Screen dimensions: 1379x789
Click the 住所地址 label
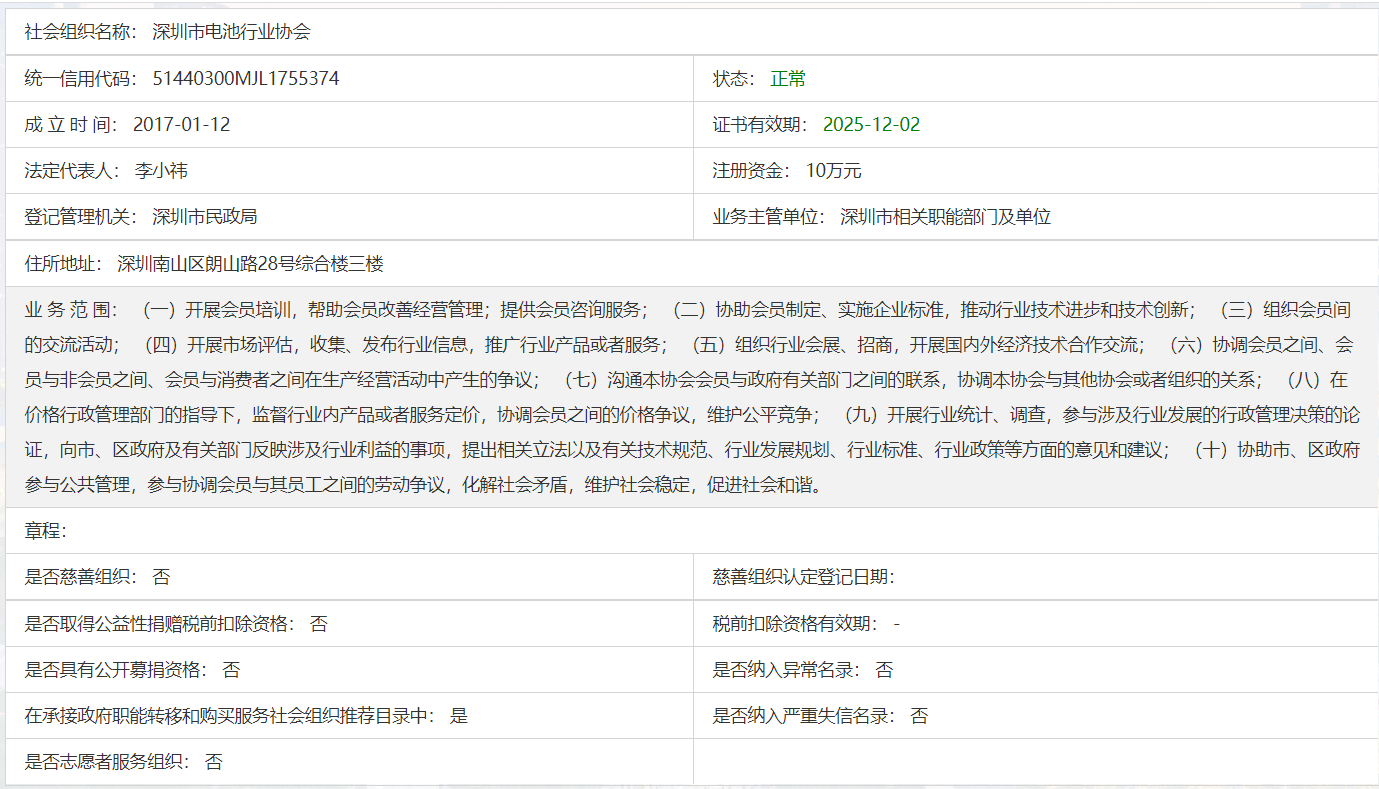coord(63,264)
